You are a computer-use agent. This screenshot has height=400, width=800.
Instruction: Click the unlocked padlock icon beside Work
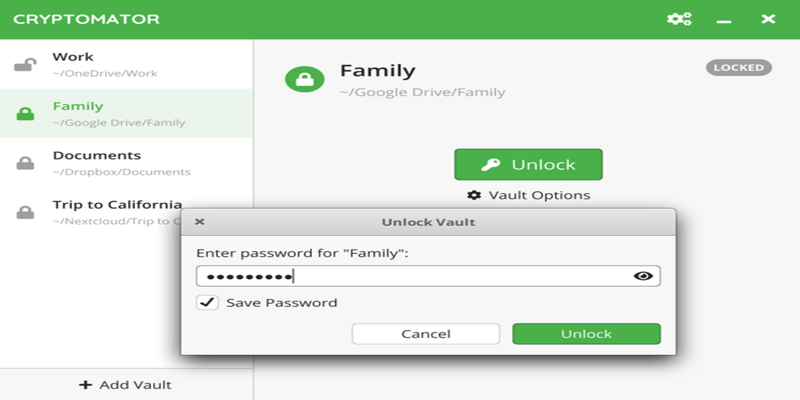25,65
